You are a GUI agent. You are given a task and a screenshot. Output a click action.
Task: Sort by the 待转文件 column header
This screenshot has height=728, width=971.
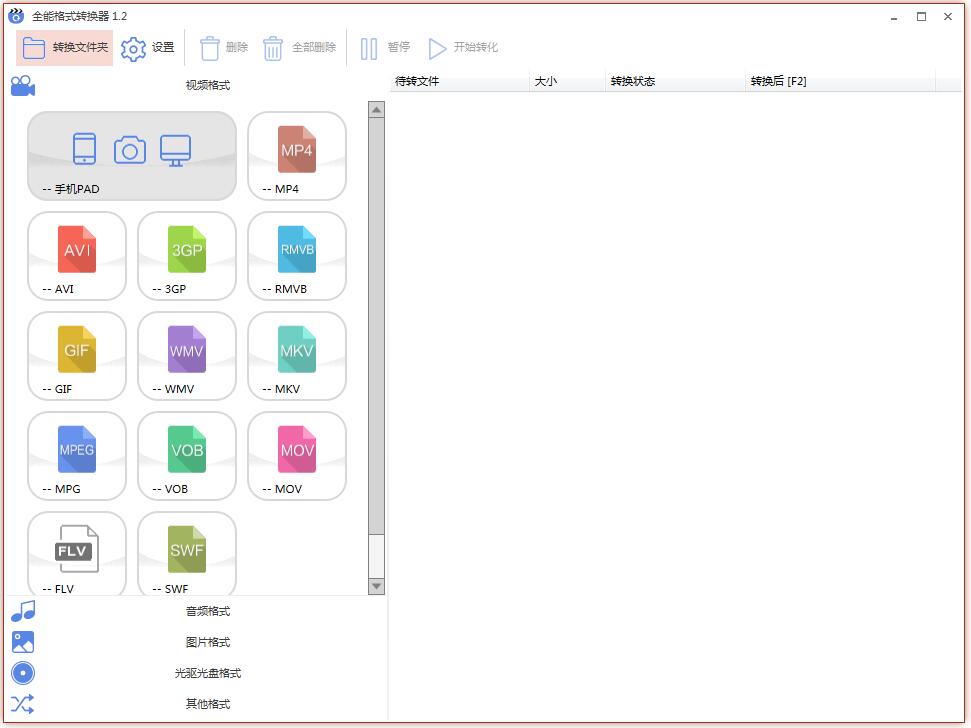pyautogui.click(x=458, y=82)
